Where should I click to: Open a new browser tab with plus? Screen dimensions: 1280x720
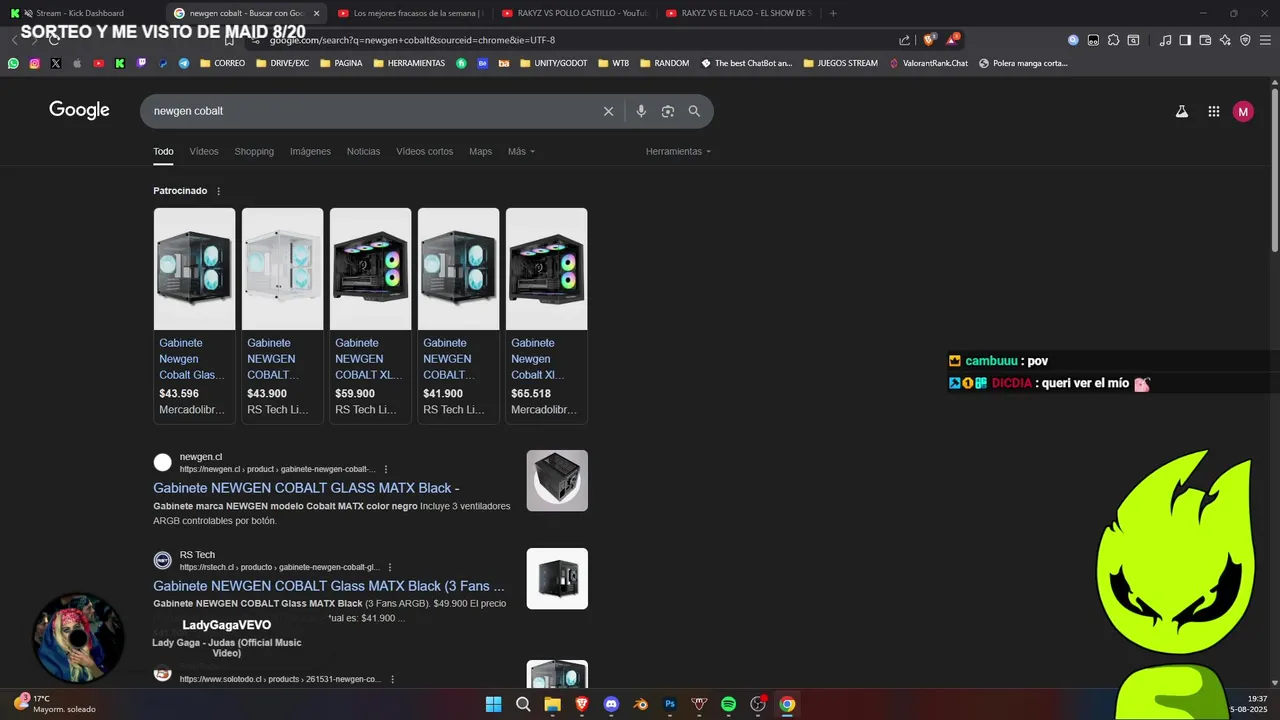tap(833, 13)
